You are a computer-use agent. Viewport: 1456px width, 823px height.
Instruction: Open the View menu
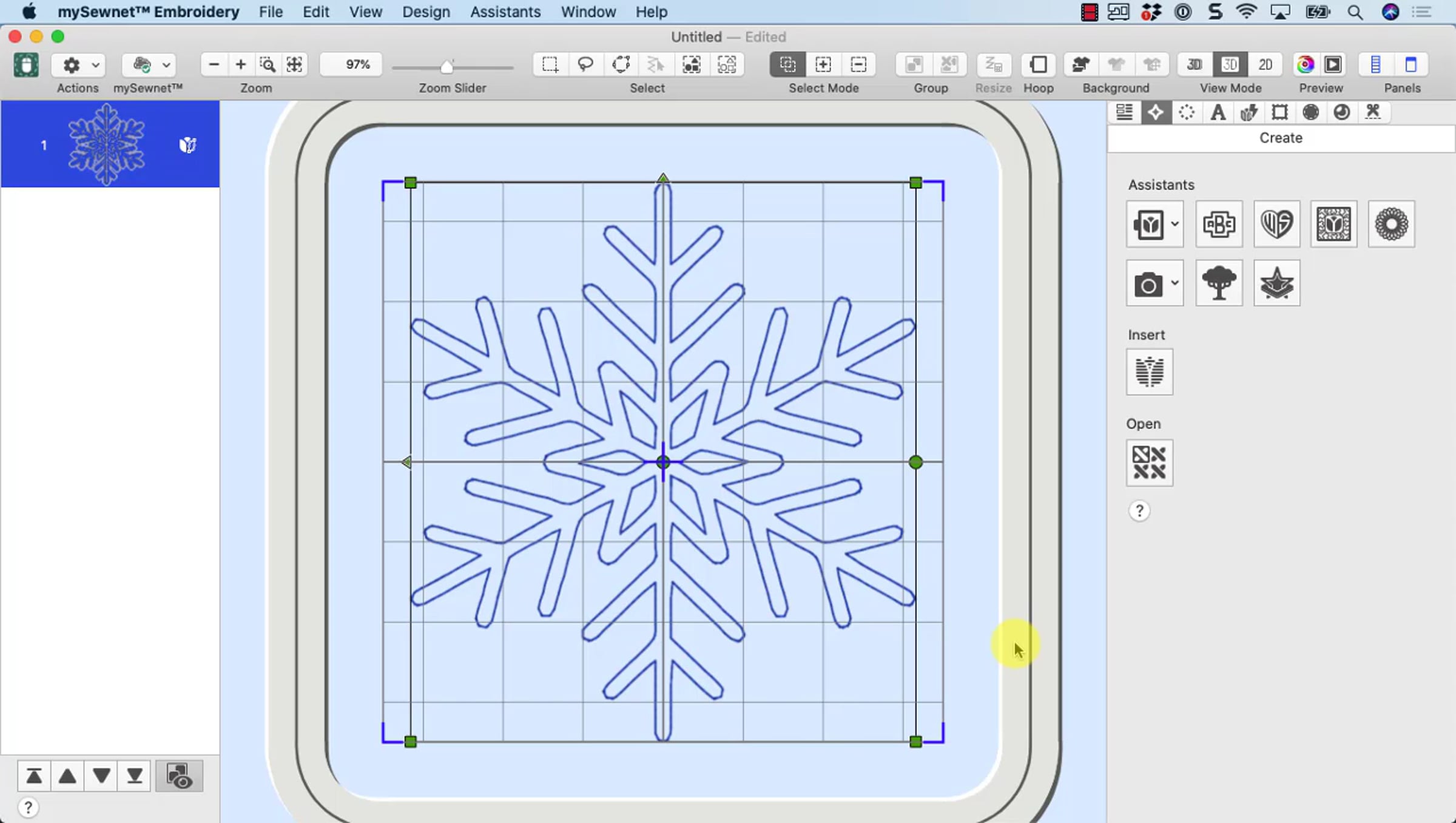365,12
